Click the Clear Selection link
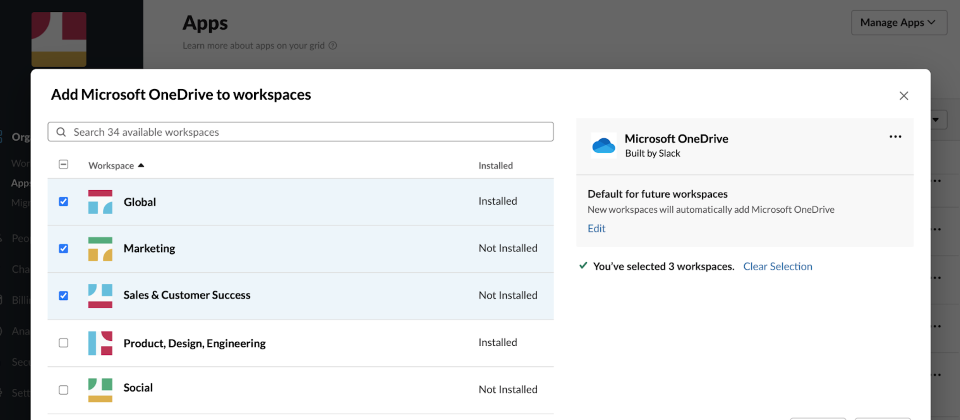This screenshot has width=960, height=420. 778,266
